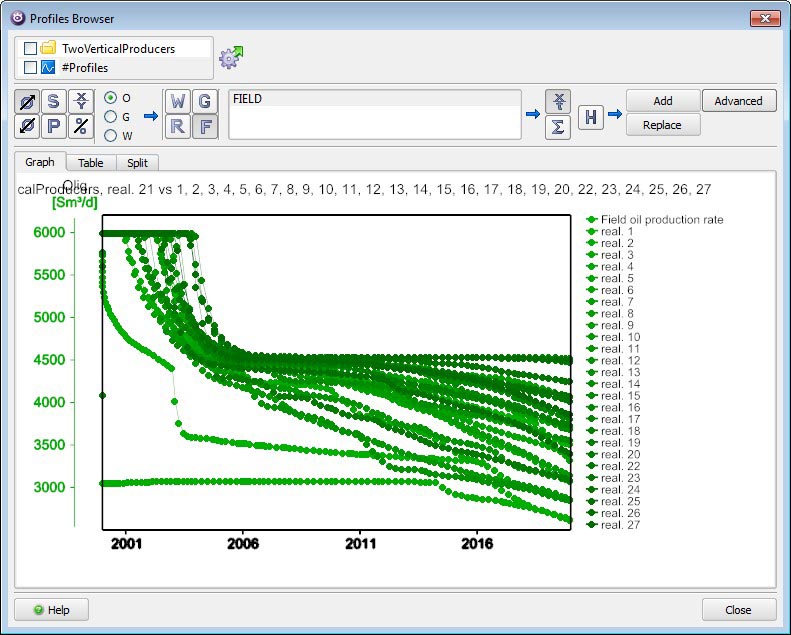Click the 4500 y-axis value
The width and height of the screenshot is (791, 635).
(x=49, y=360)
